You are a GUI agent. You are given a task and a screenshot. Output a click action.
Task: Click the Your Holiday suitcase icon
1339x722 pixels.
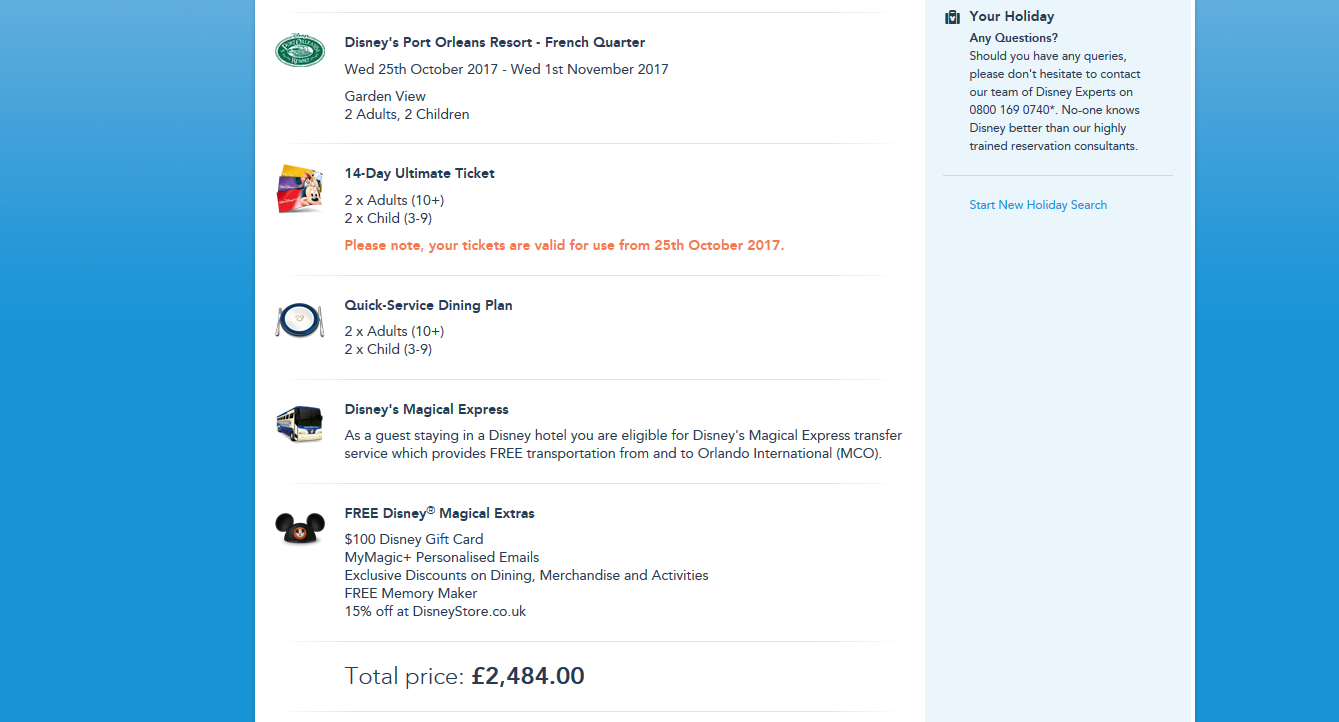click(x=952, y=17)
